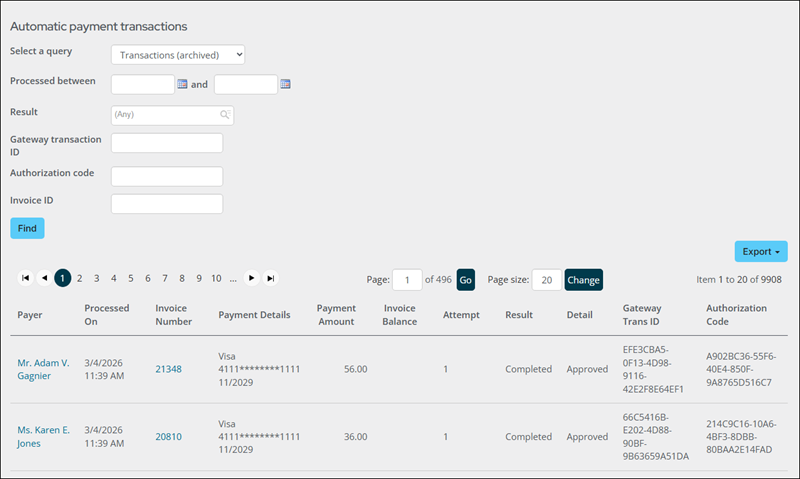Click the Payment Amount column header

click(x=336, y=315)
